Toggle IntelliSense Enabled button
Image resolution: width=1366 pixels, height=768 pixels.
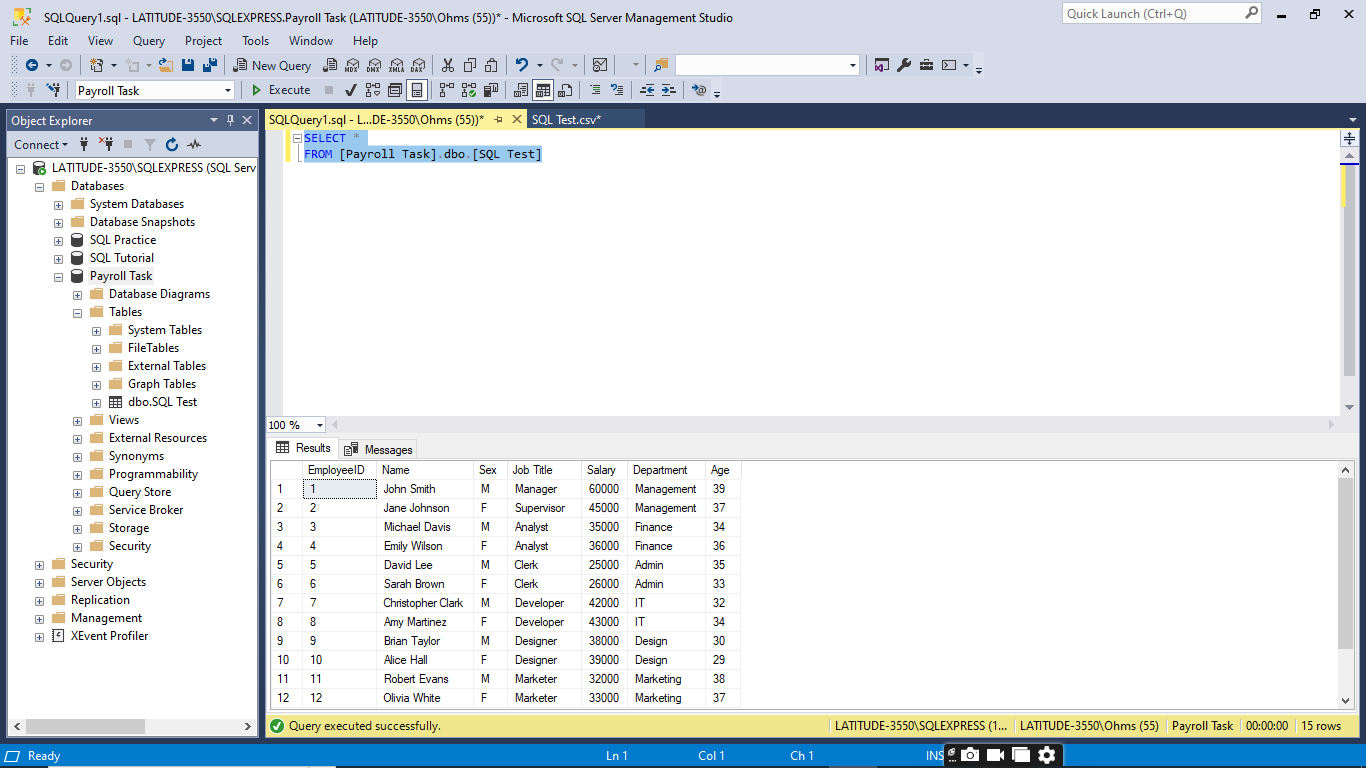417,90
